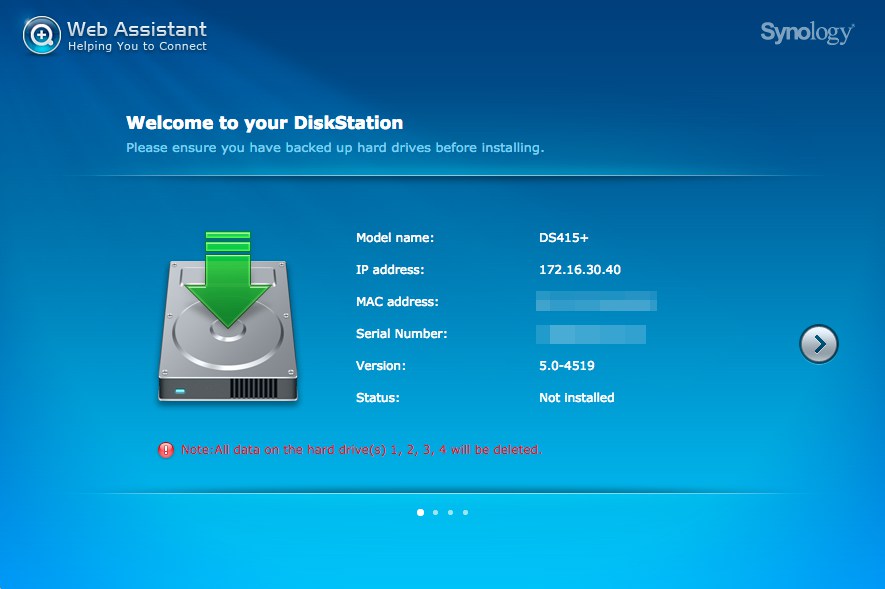Click the 'Version:' label
The height and width of the screenshot is (589, 885).
(380, 366)
